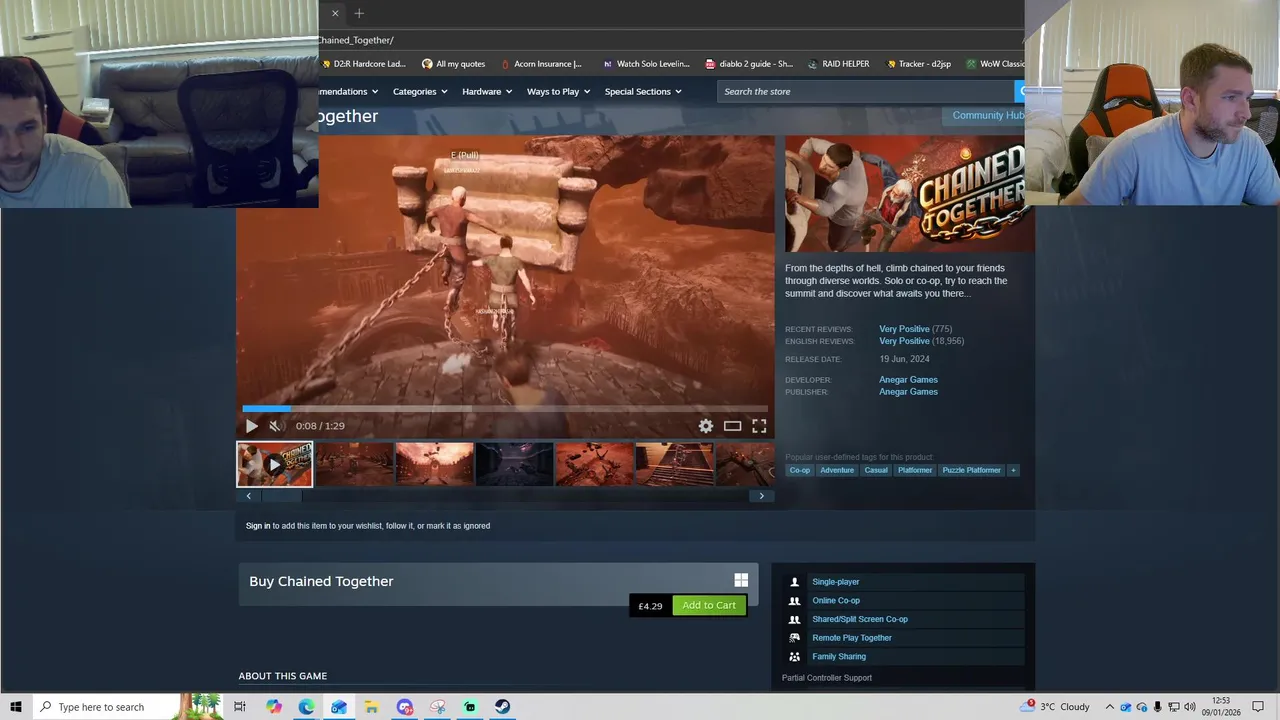1280x720 pixels.
Task: Open the Ways to Play dropdown
Action: point(558,91)
